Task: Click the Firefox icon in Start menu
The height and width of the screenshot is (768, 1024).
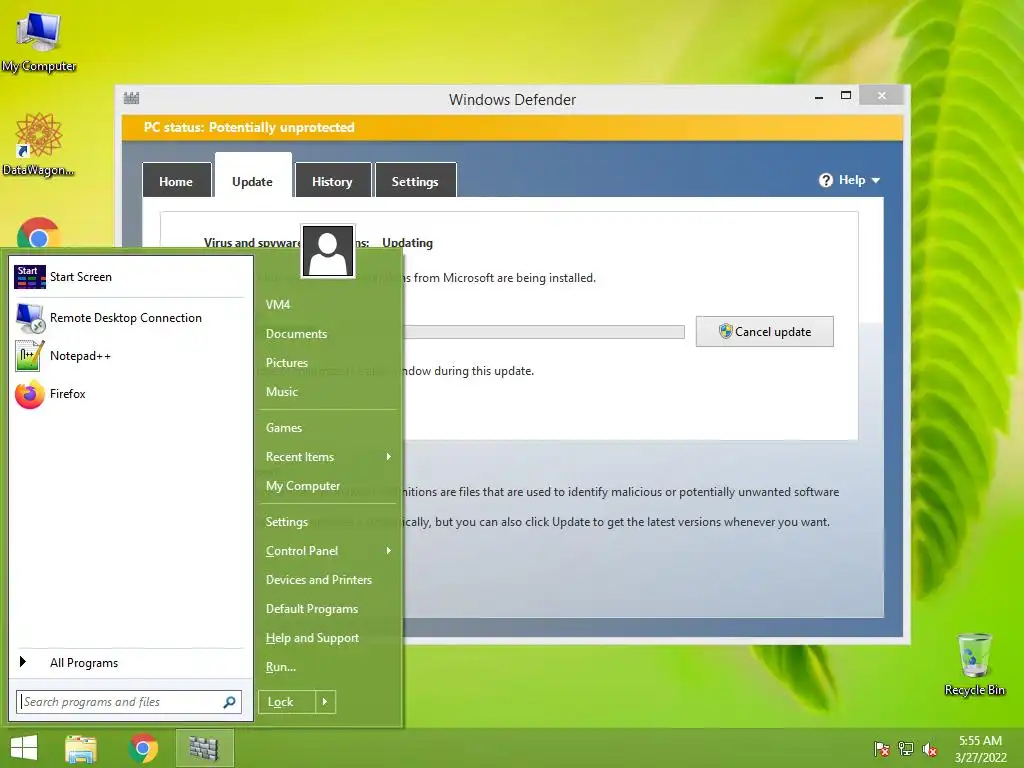Action: coord(29,394)
